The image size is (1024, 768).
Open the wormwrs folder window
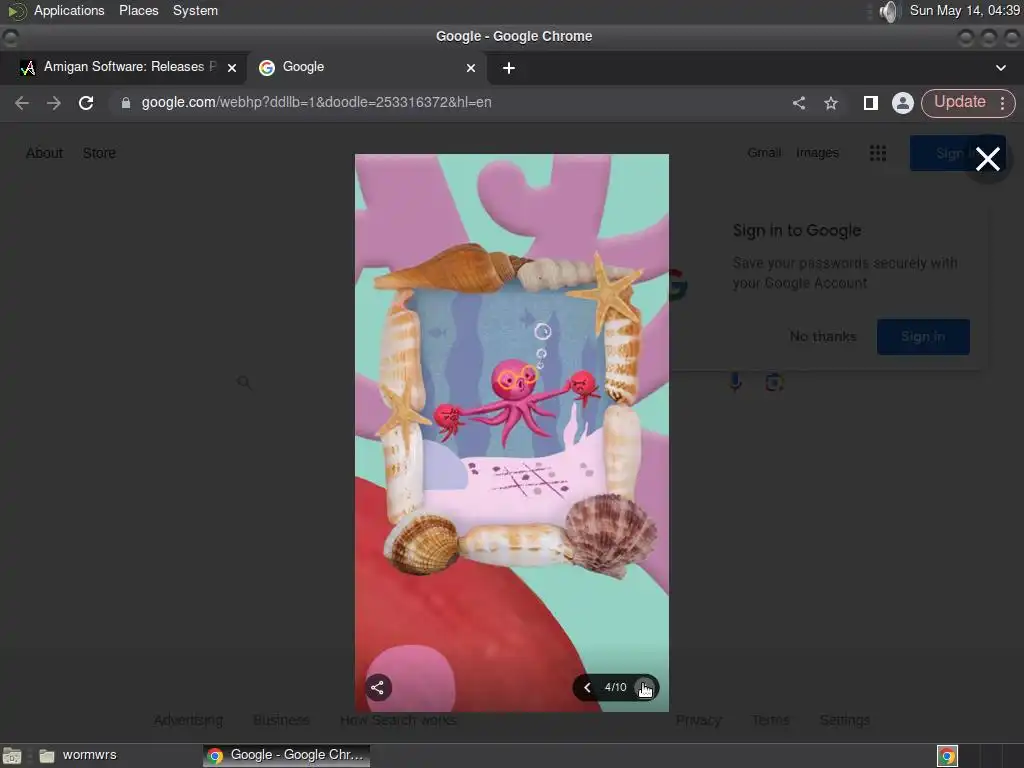[x=77, y=755]
